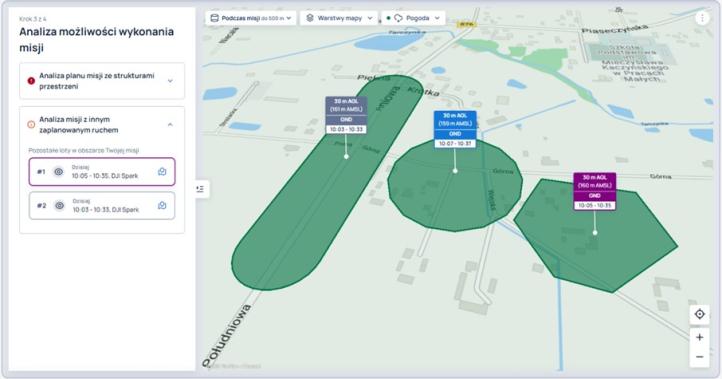722x379 pixels.
Task: Zoom in with the plus button
Action: coord(699,337)
